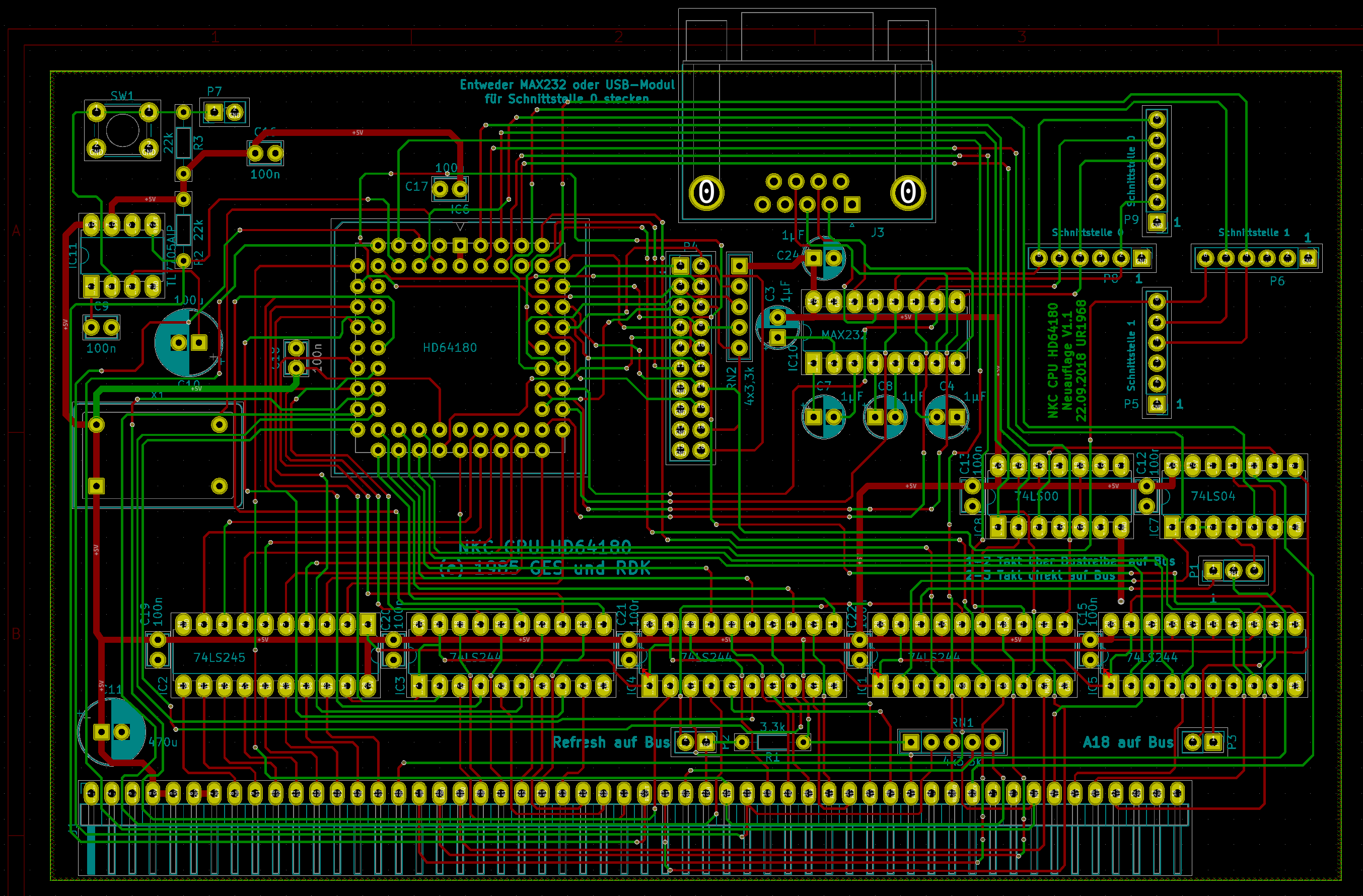This screenshot has width=1363, height=896.
Task: Select the P8 horizontal pin header
Action: pos(1091,258)
